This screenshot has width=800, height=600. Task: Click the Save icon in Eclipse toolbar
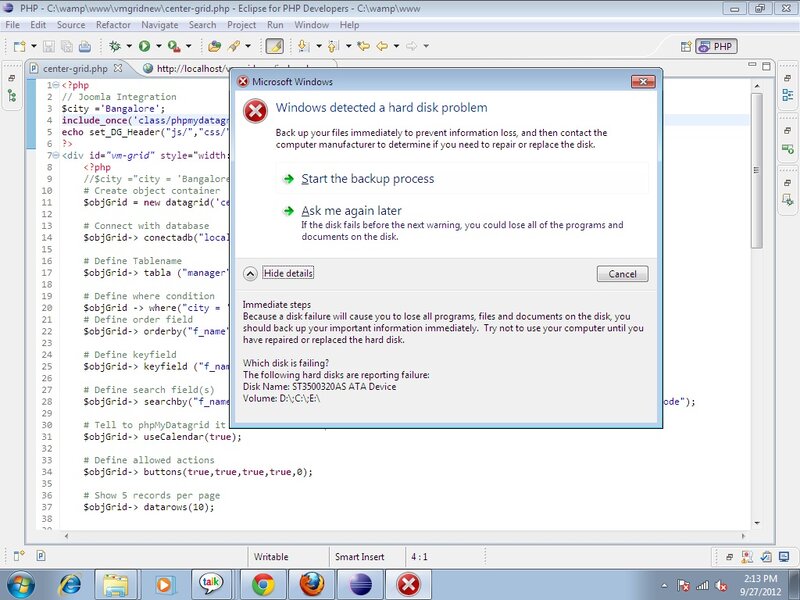[x=48, y=46]
